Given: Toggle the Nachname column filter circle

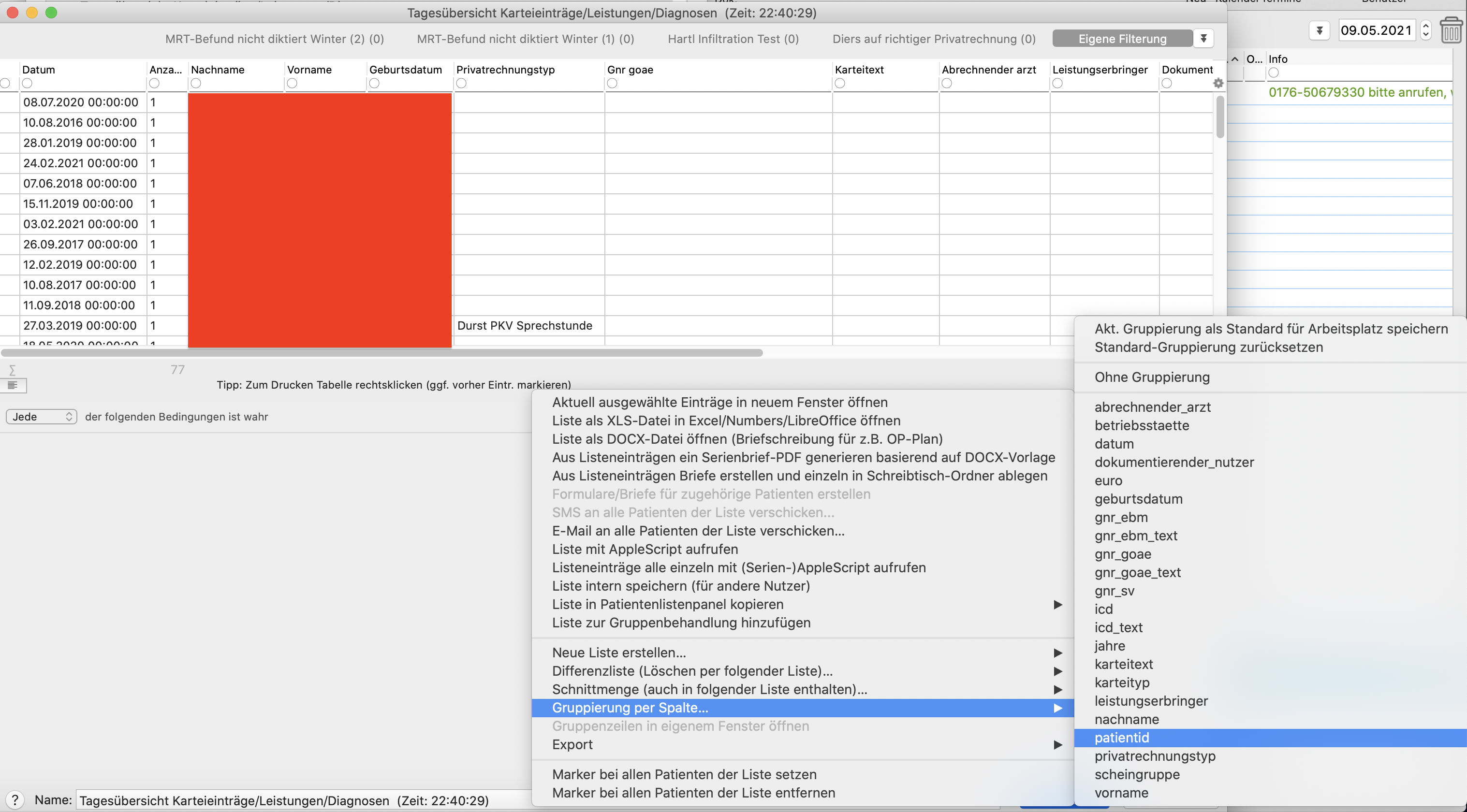Looking at the screenshot, I should [x=196, y=83].
